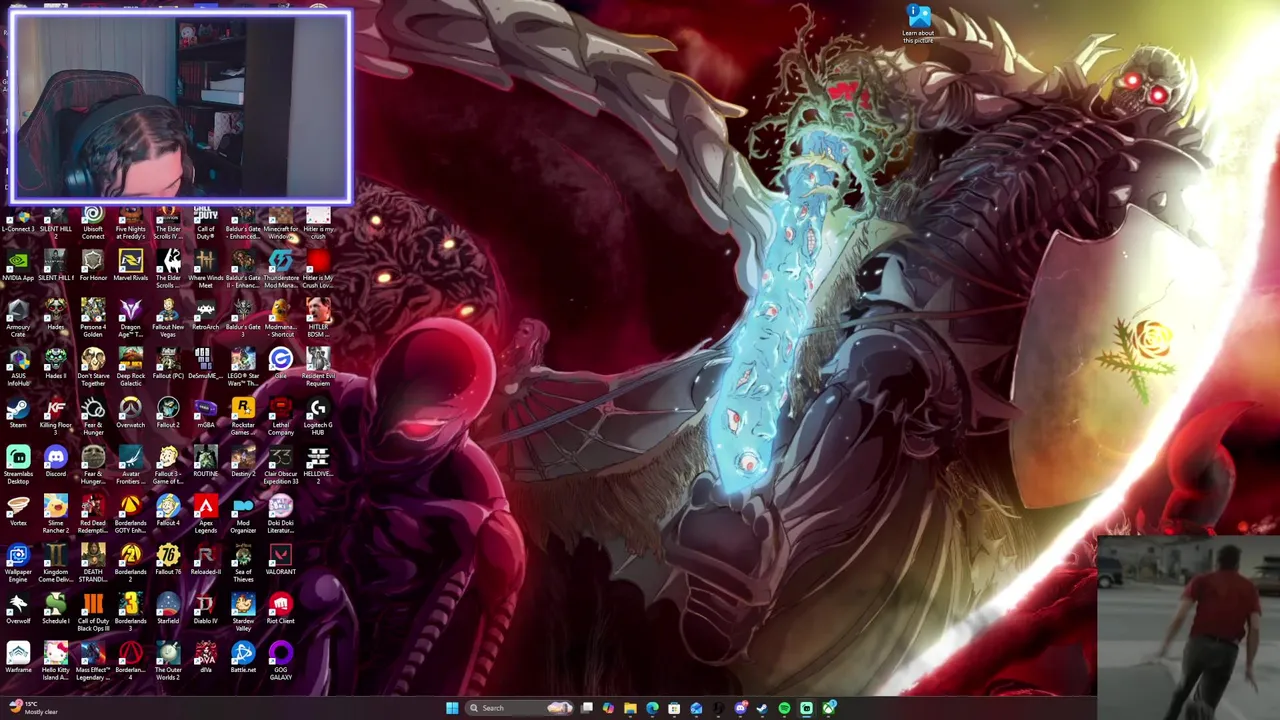Launch Microsoft Edge from the taskbar
This screenshot has width=1280, height=720.
click(652, 708)
